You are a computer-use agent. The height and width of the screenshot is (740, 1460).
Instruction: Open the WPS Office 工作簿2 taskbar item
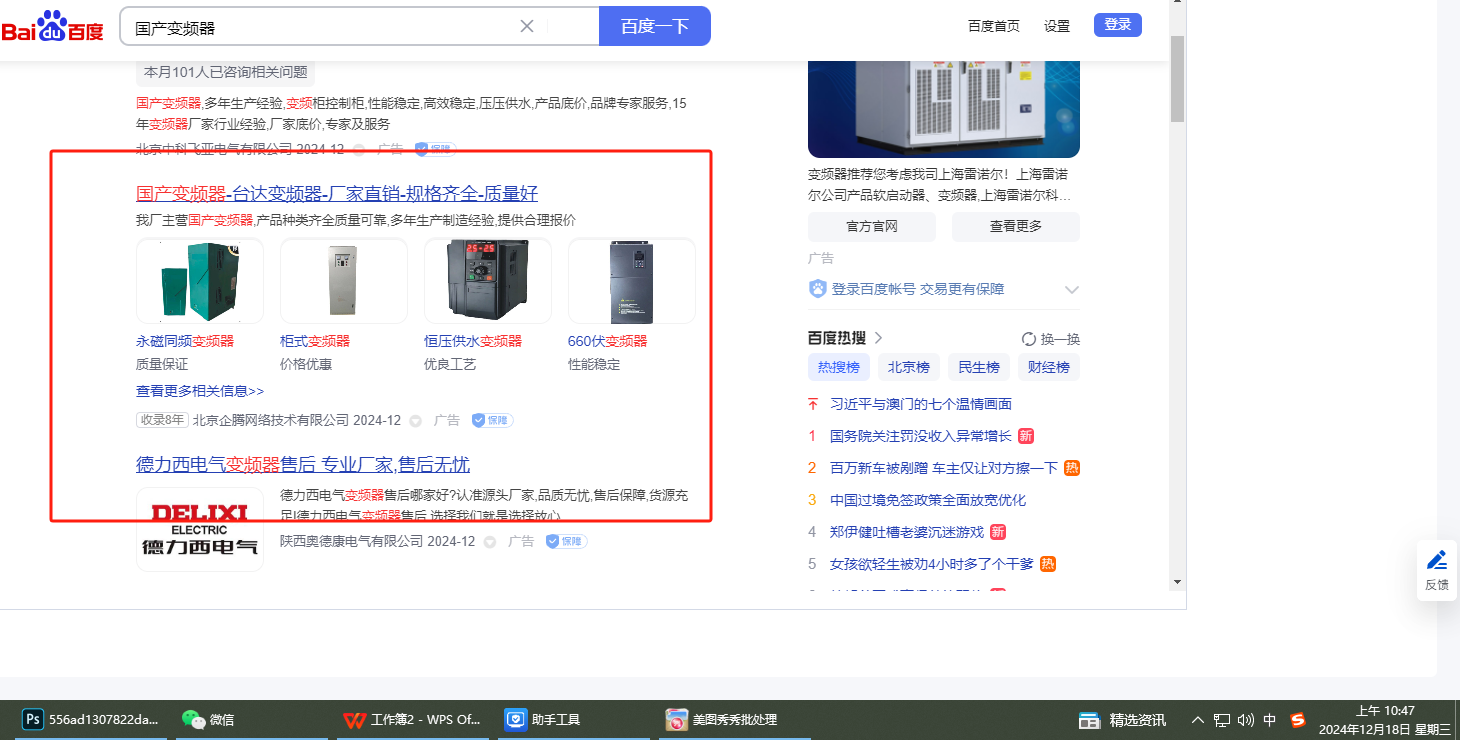(412, 719)
